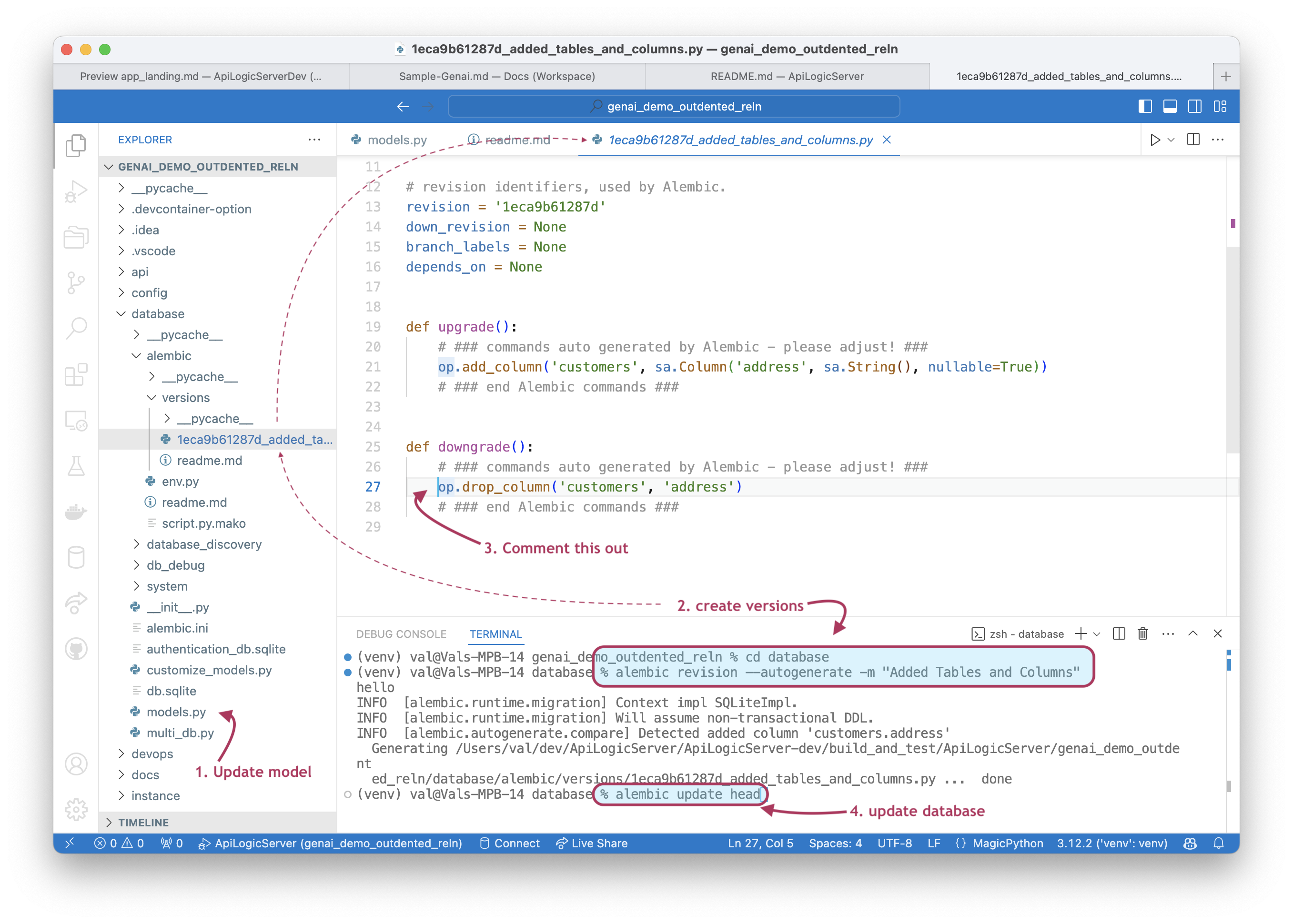
Task: Open the Docker view
Action: [x=76, y=512]
